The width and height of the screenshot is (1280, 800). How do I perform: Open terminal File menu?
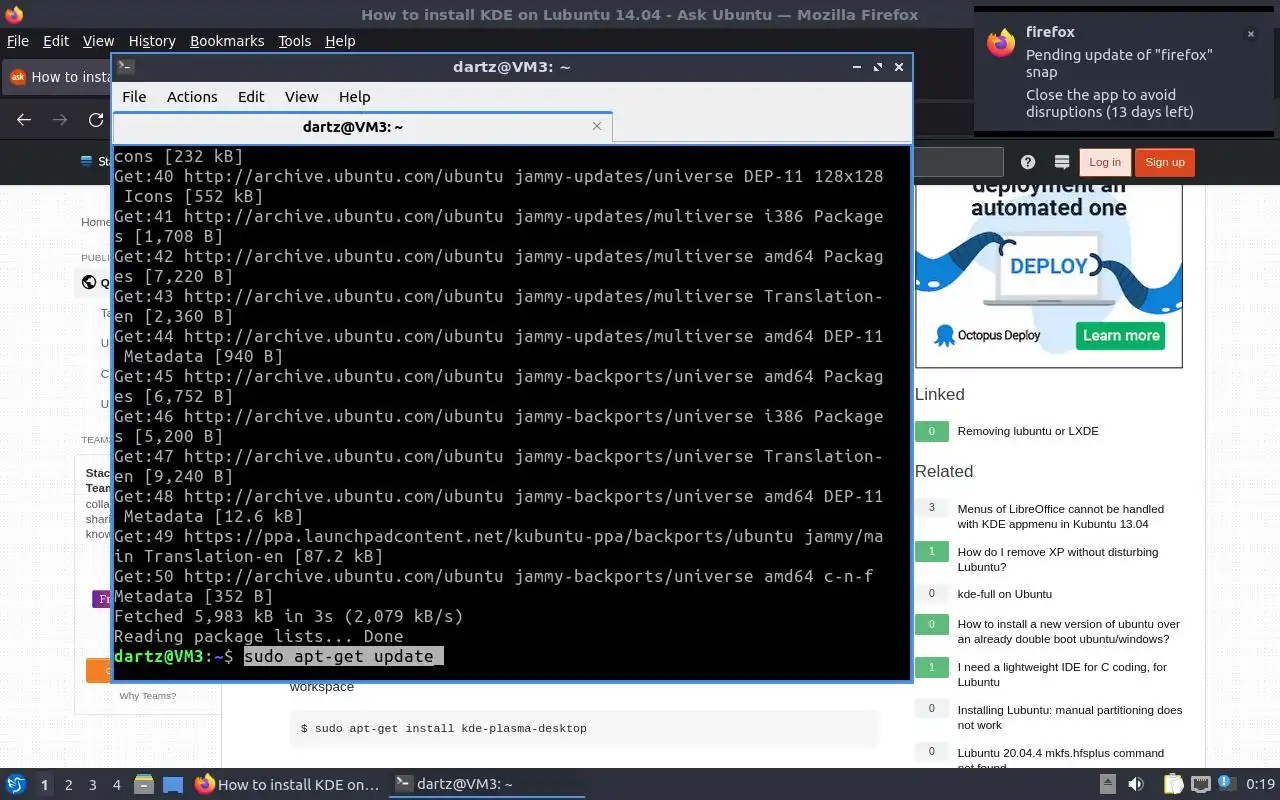pos(134,97)
